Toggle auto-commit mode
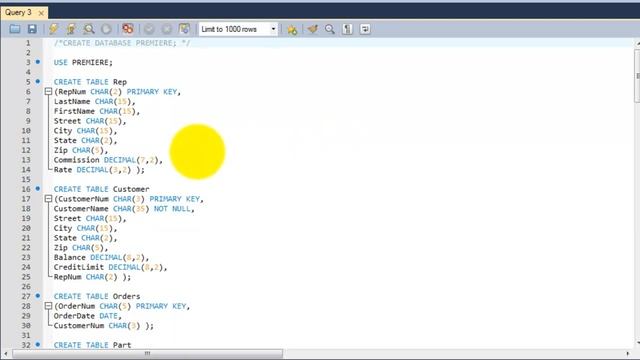 tap(184, 29)
